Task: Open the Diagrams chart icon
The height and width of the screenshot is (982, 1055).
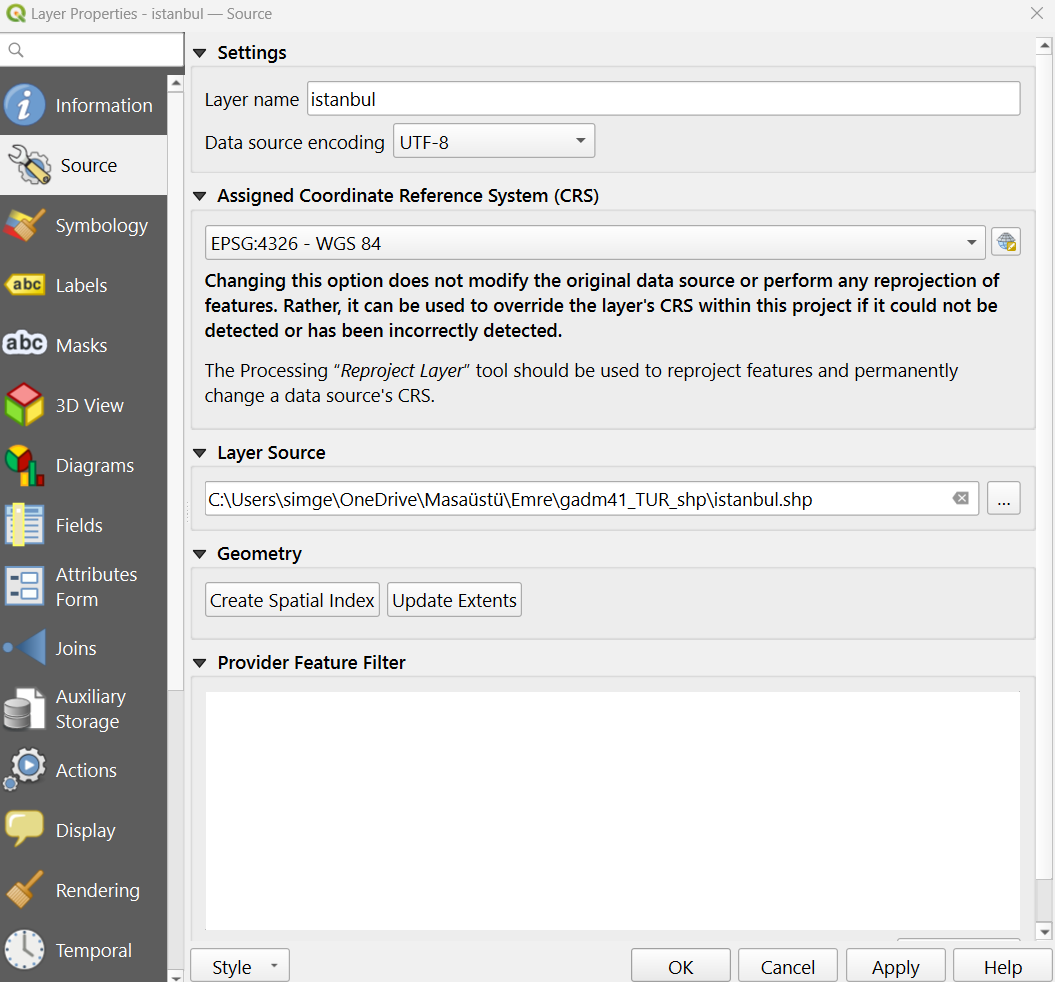Action: (x=25, y=465)
